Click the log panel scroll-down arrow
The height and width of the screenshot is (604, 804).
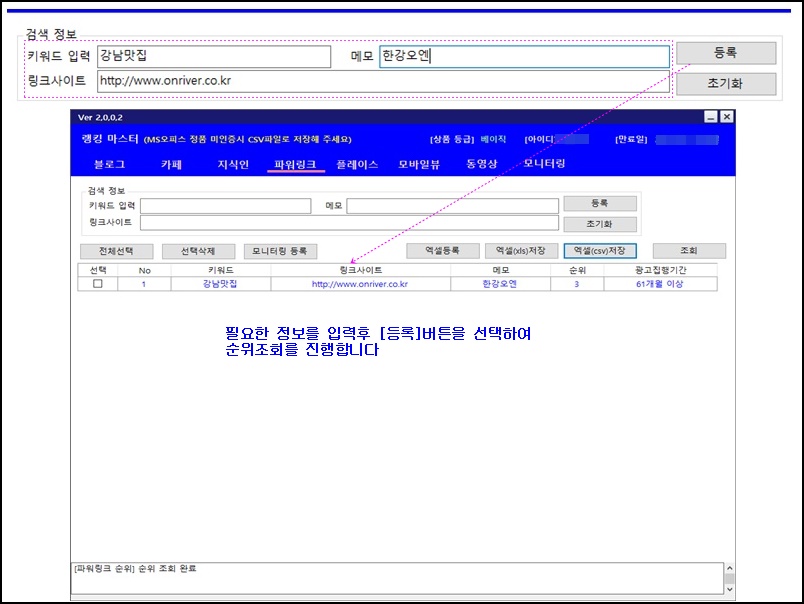pyautogui.click(x=727, y=590)
